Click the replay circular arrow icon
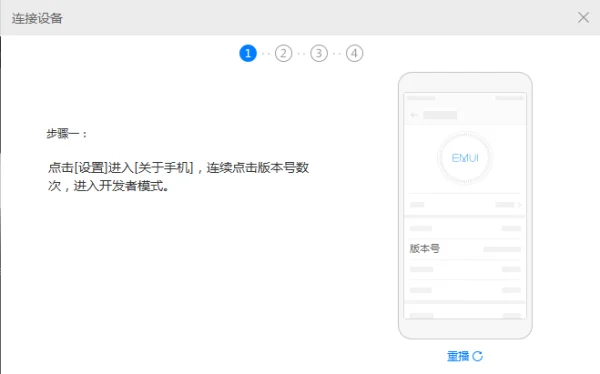The height and width of the screenshot is (374, 600). coord(478,356)
